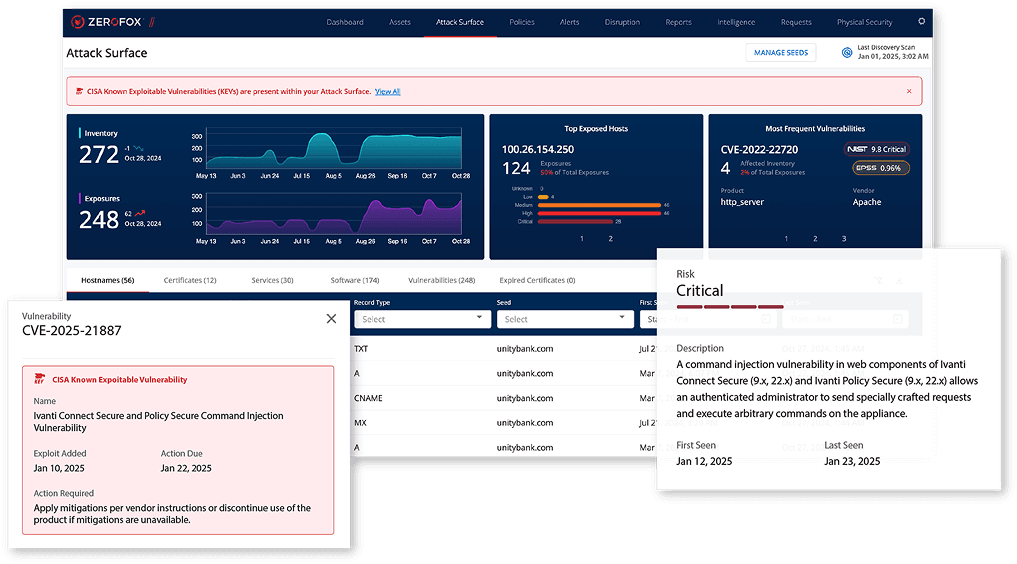Open the Disruption menu
This screenshot has width=1017, height=564.
pos(622,22)
